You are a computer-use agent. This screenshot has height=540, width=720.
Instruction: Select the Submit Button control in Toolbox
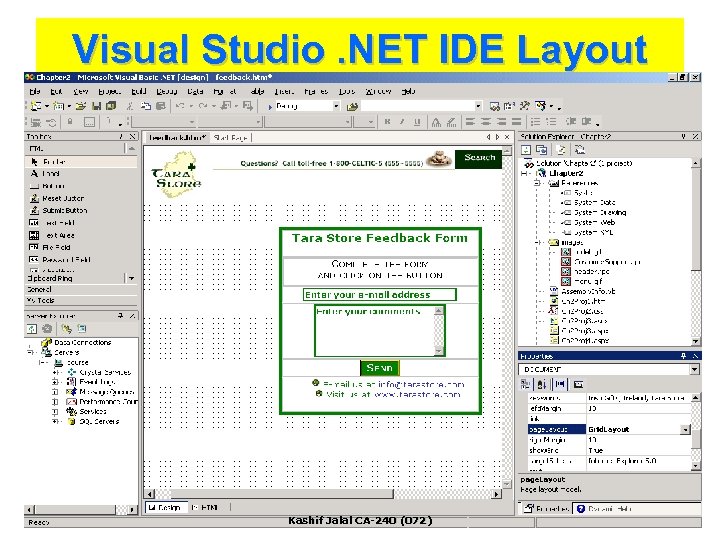[81, 210]
